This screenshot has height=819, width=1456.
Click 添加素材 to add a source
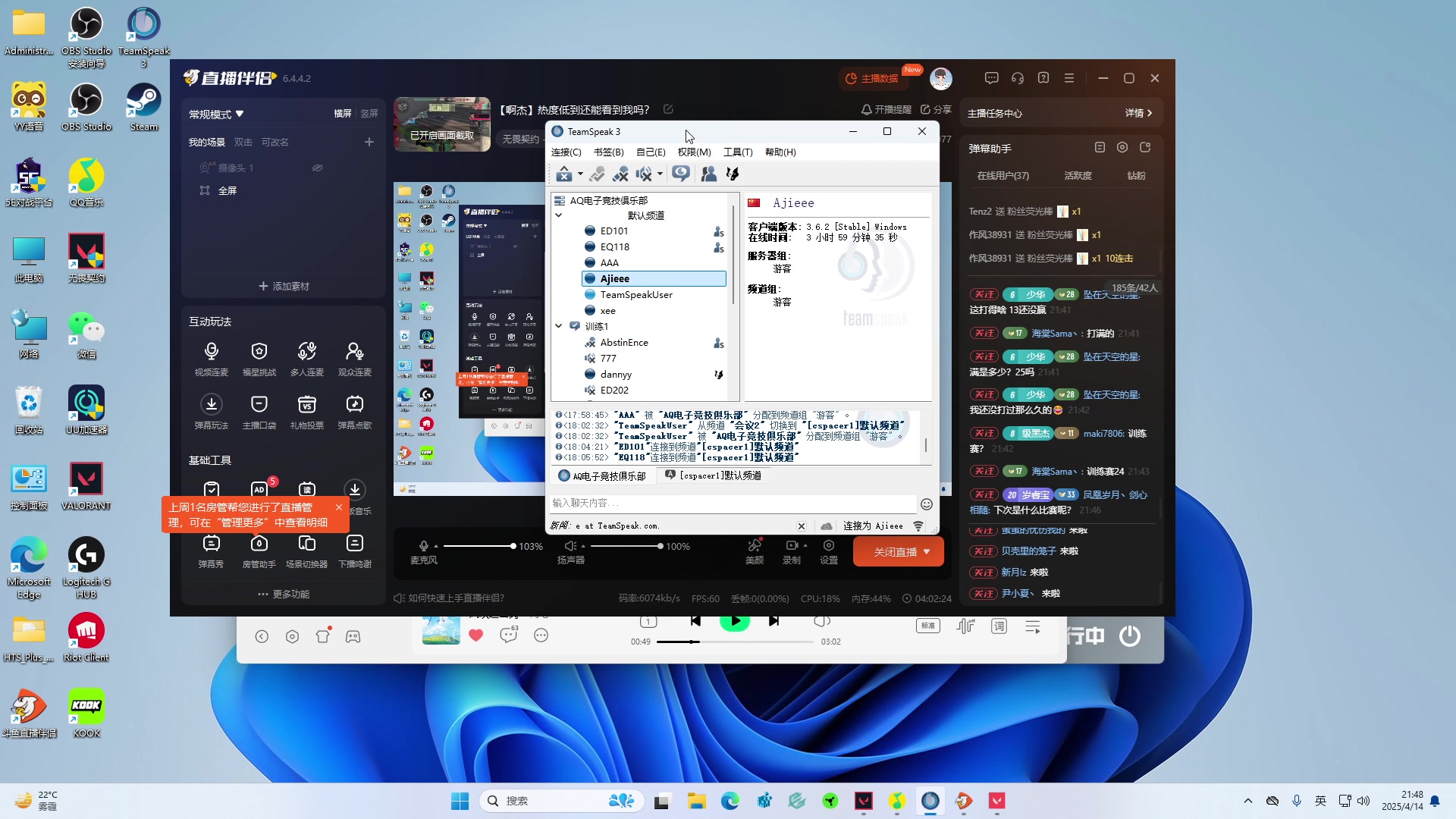[284, 286]
